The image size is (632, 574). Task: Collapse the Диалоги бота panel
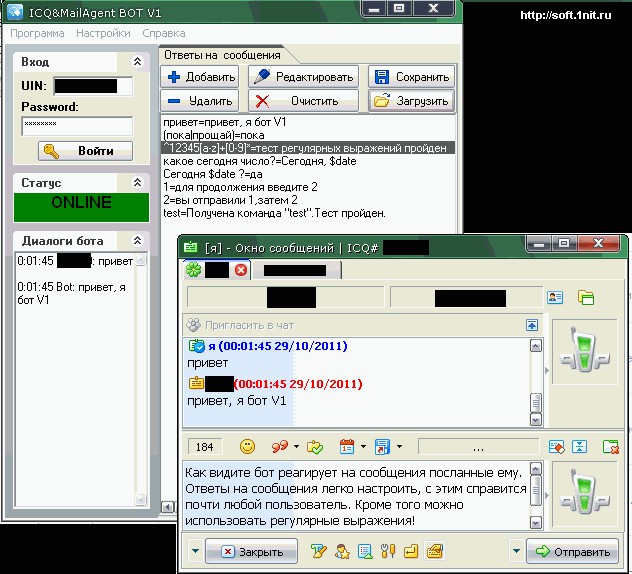137,241
